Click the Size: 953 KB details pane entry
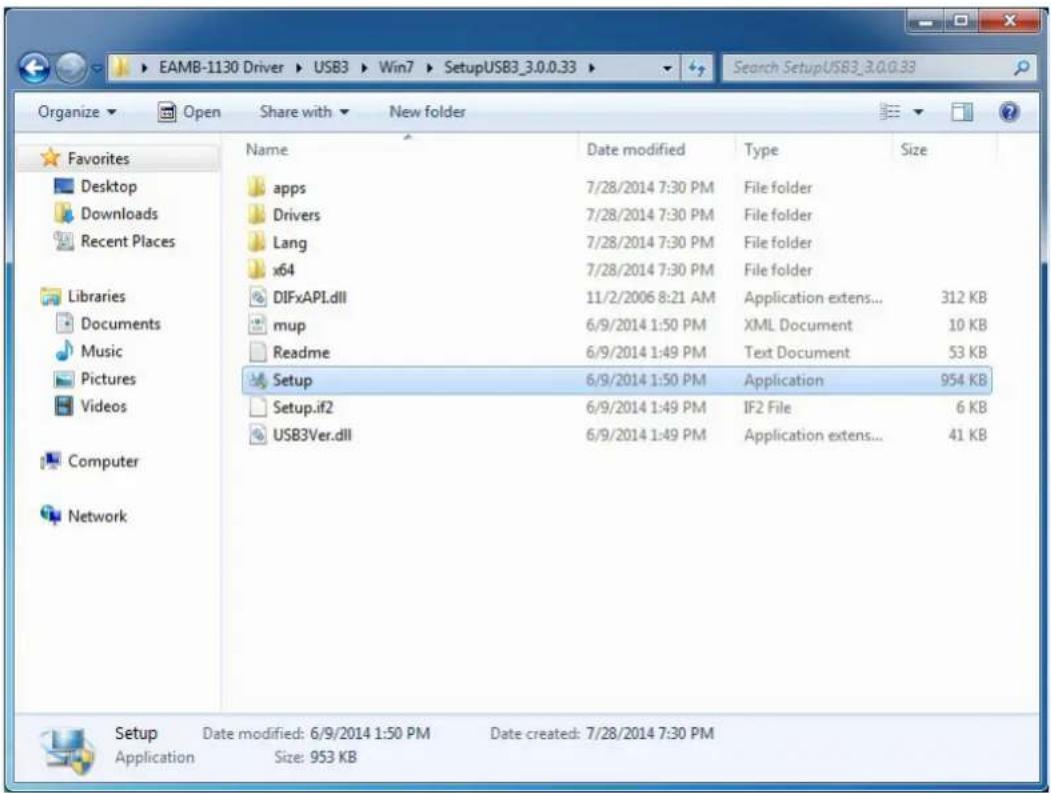This screenshot has height=793, width=1051. 315,757
